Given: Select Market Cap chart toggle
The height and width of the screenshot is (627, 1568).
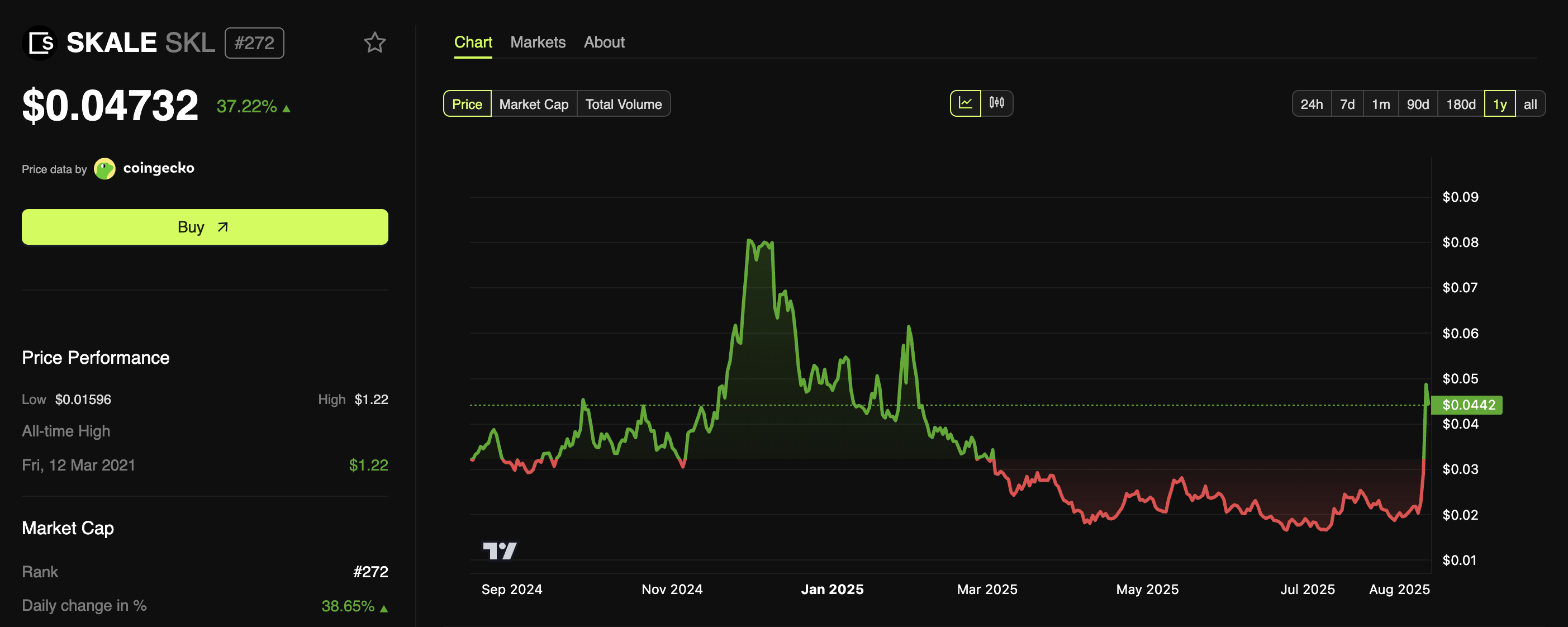Looking at the screenshot, I should 533,104.
